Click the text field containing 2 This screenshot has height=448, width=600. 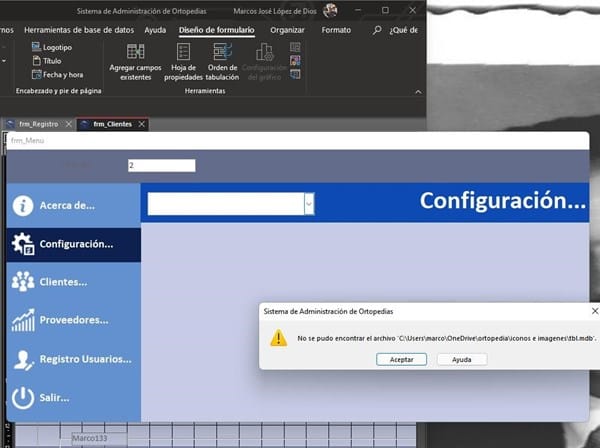tap(161, 165)
